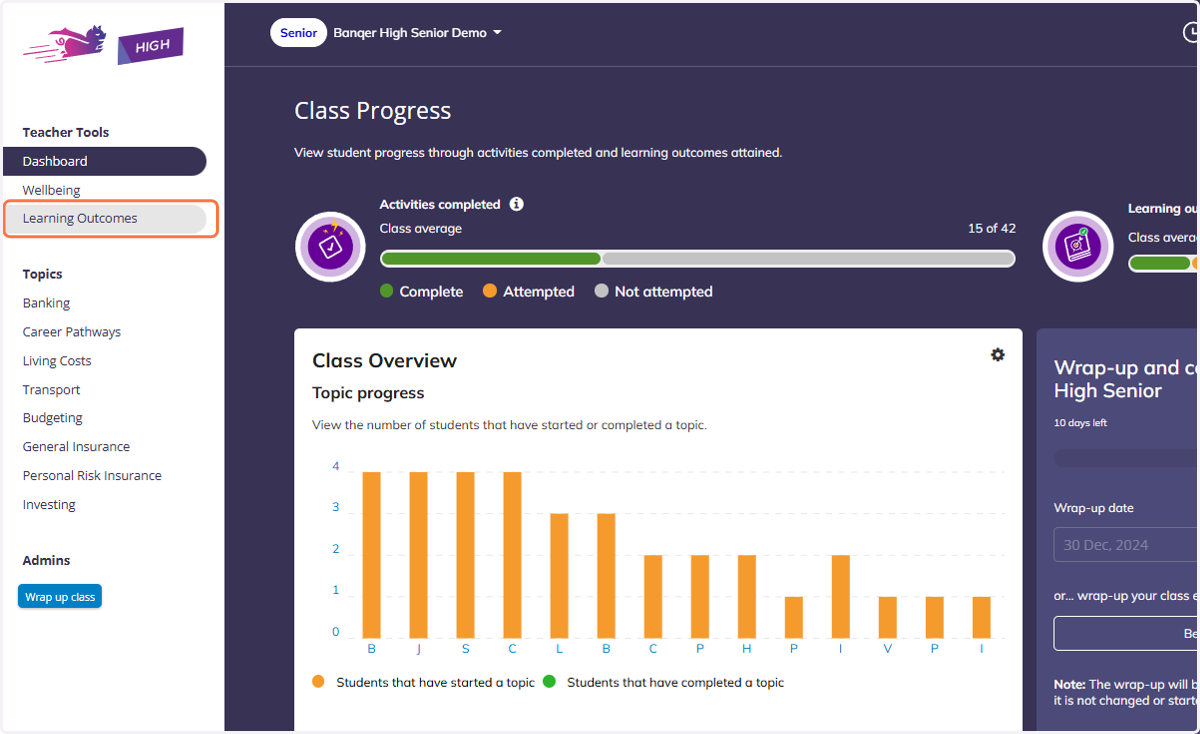The width and height of the screenshot is (1200, 734).
Task: Click the Activities completed info icon
Action: click(x=516, y=204)
